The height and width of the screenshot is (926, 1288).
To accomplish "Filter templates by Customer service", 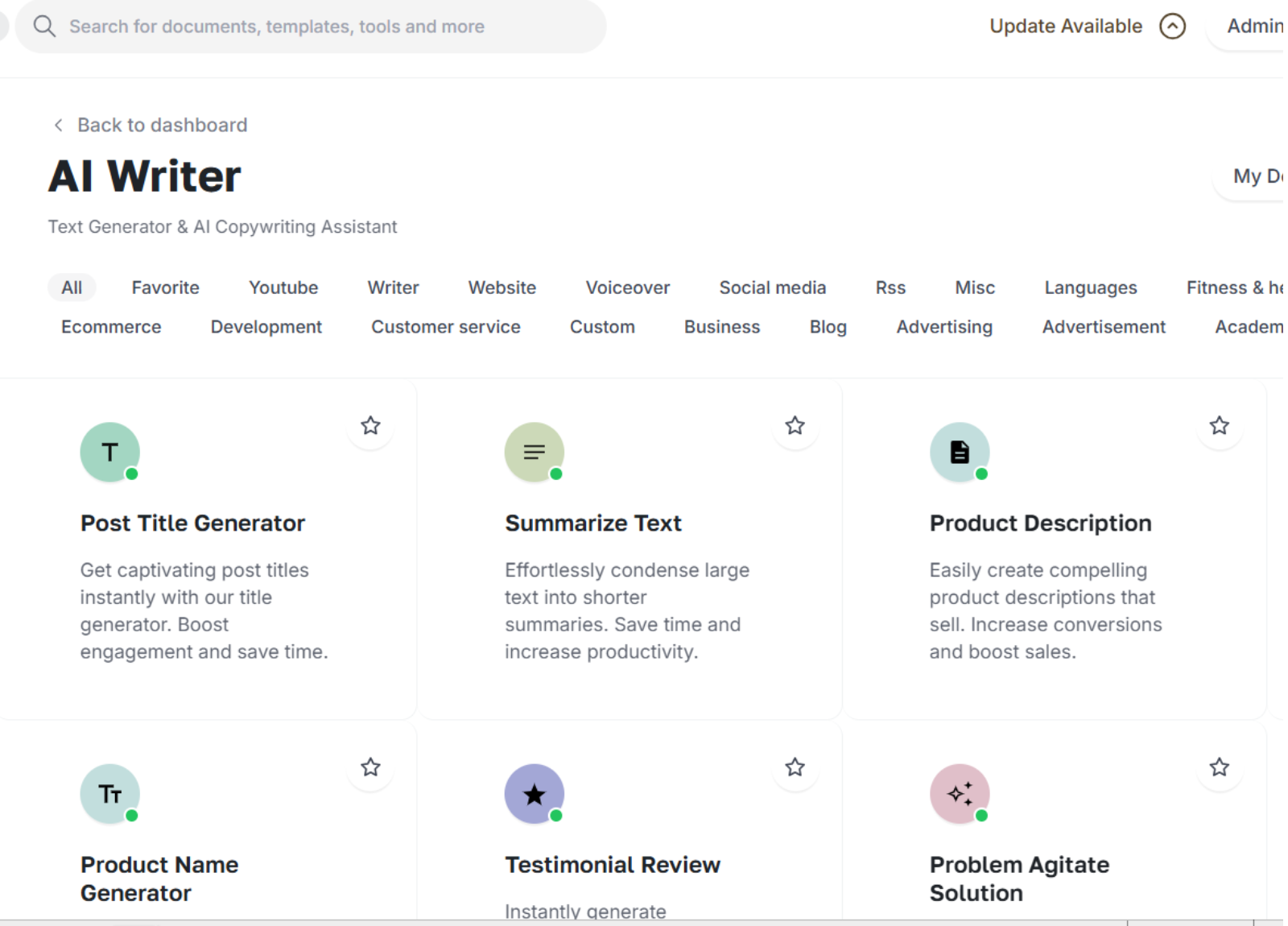I will click(445, 327).
